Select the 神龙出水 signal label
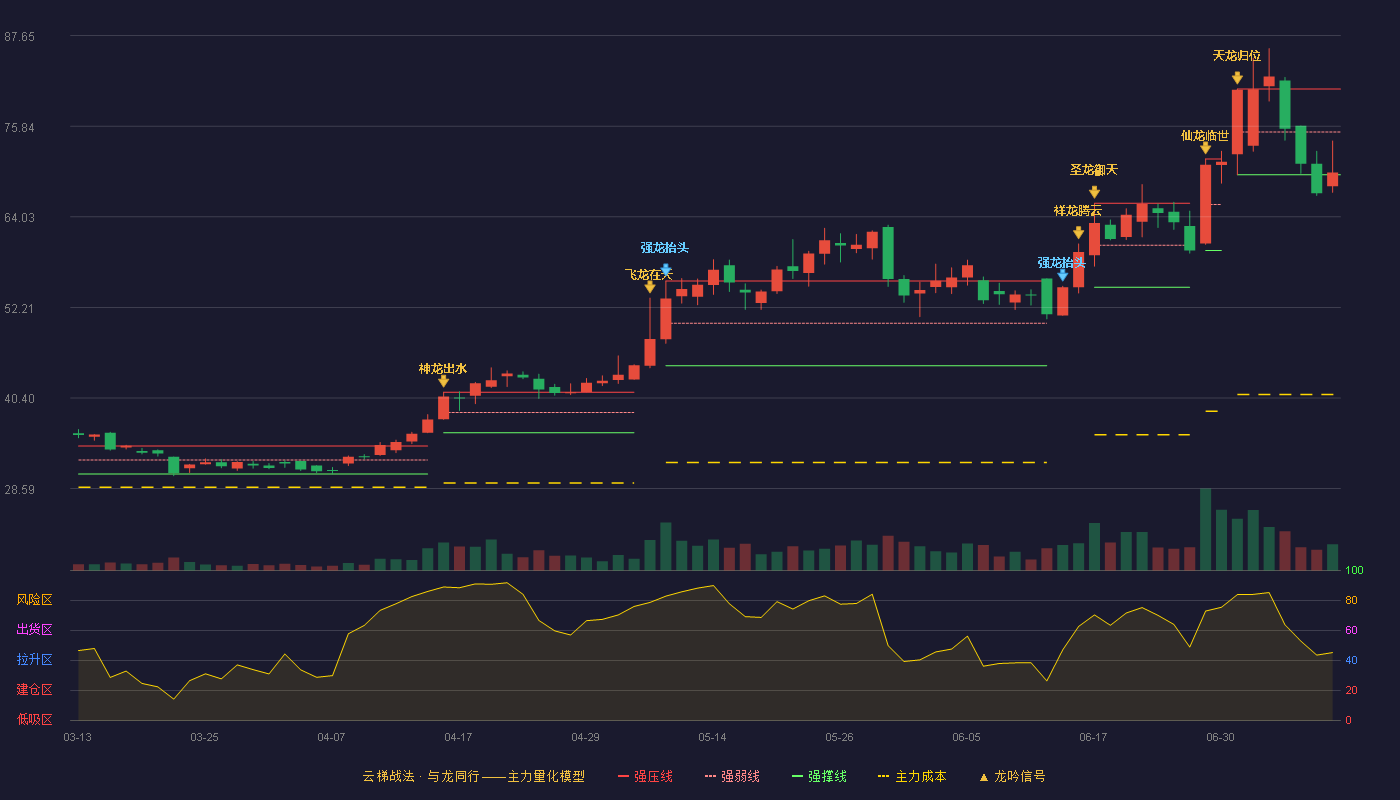 click(443, 369)
